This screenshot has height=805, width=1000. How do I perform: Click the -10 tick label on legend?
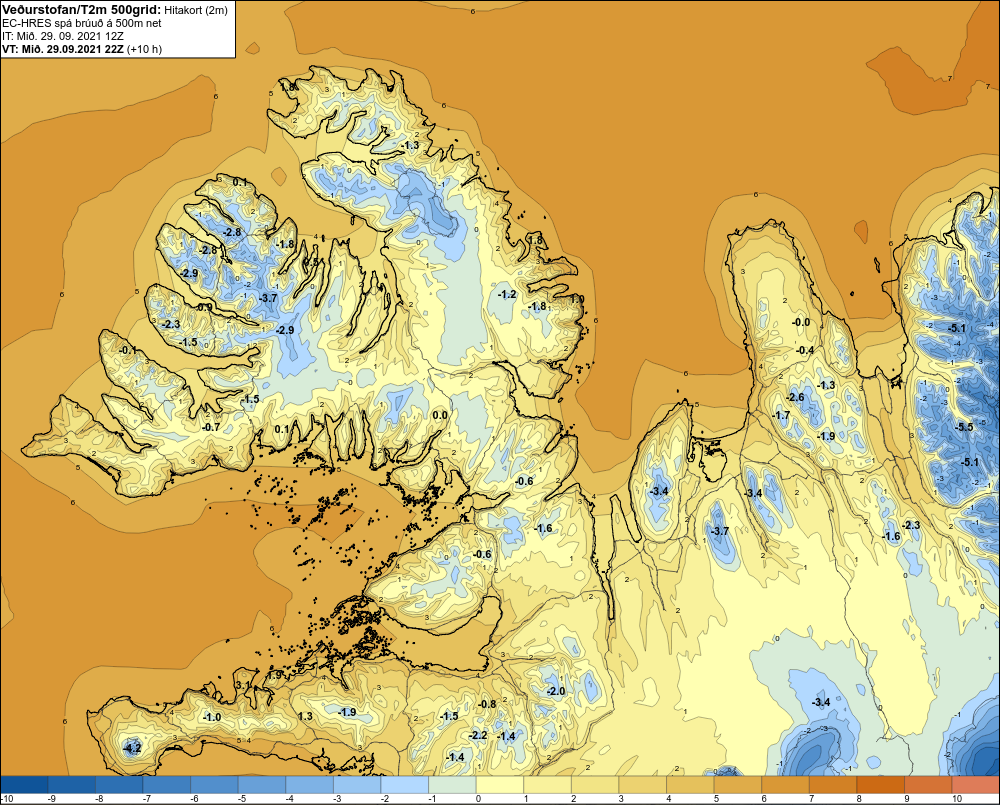pyautogui.click(x=8, y=799)
